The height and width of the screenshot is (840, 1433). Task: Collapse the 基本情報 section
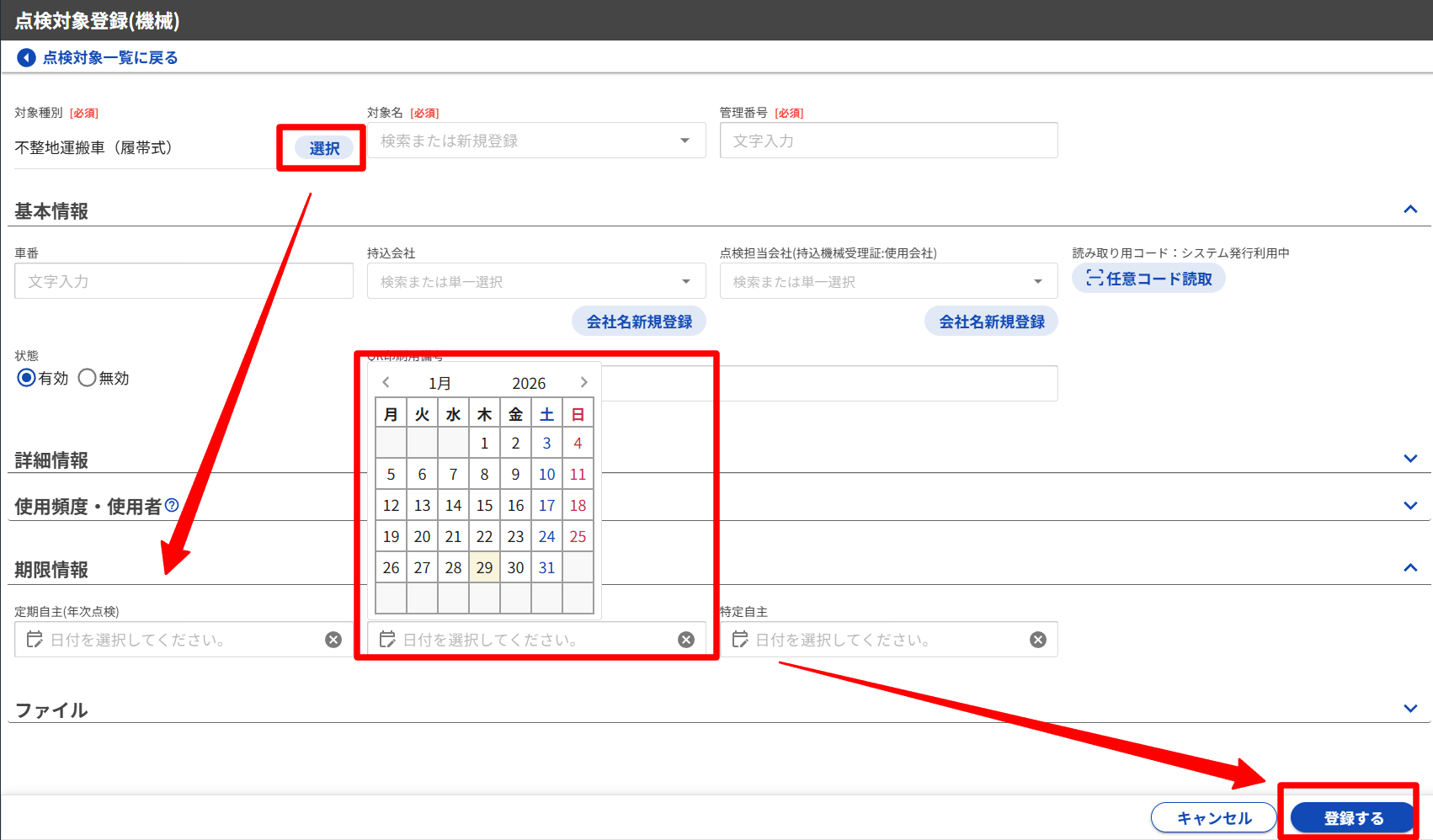point(1410,210)
